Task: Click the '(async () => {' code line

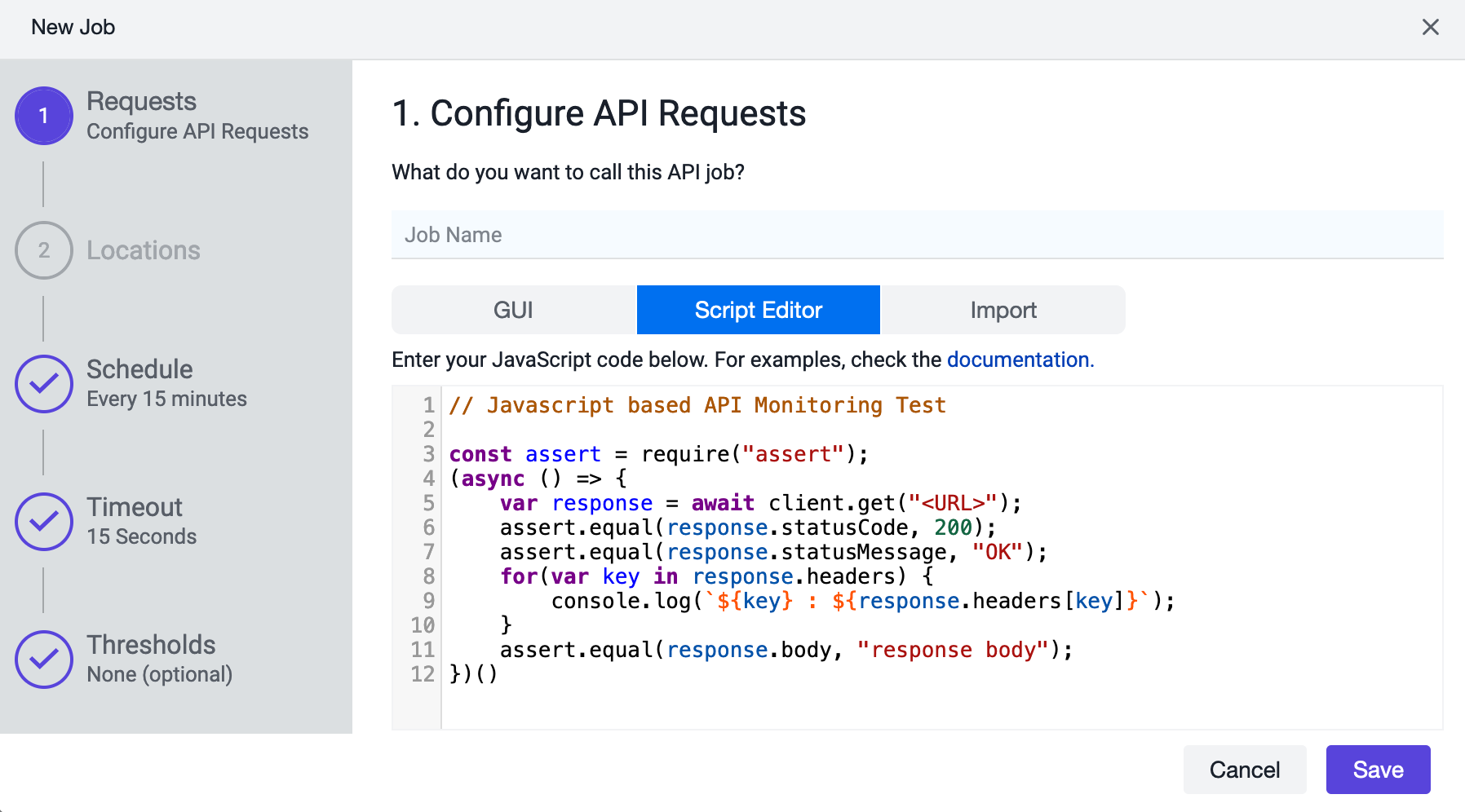Action: pyautogui.click(x=538, y=479)
